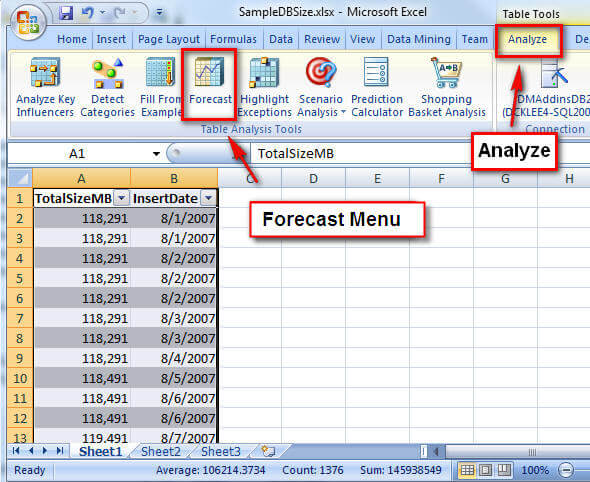
Task: Customize the Quick Access Toolbar
Action: [160, 13]
